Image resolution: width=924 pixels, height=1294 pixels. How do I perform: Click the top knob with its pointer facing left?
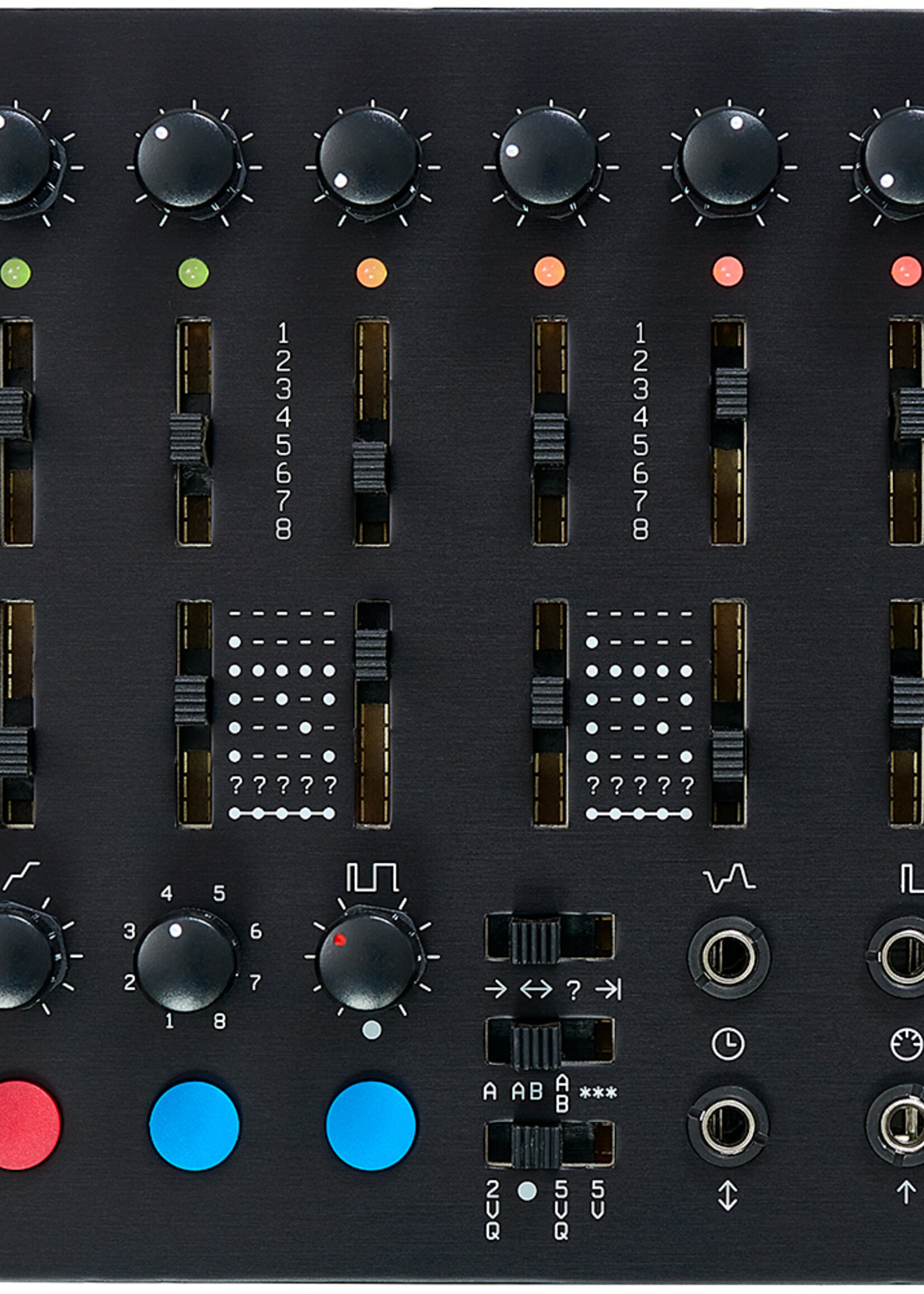point(549,158)
